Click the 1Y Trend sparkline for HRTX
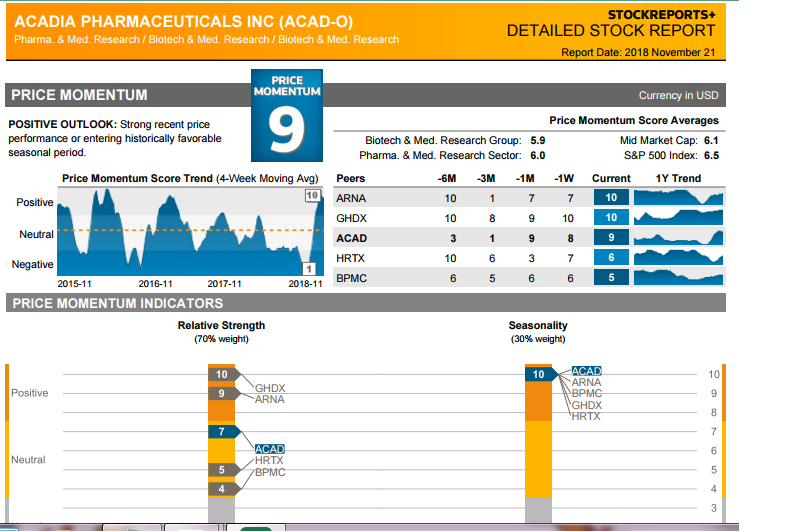788x532 pixels. (x=678, y=257)
